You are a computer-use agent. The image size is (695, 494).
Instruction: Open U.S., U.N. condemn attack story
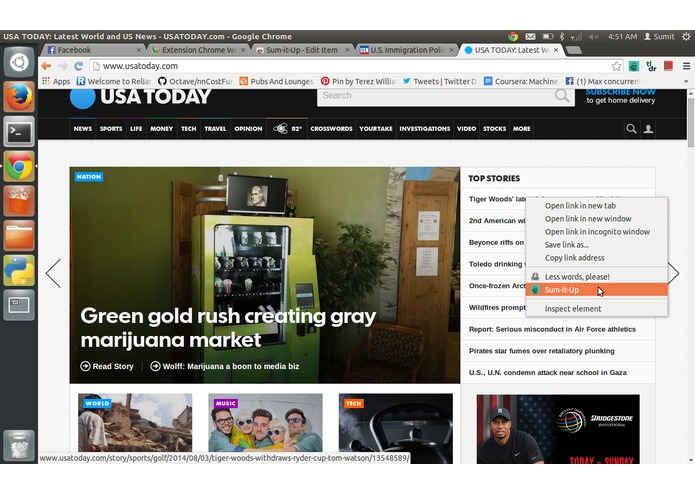[x=548, y=373]
